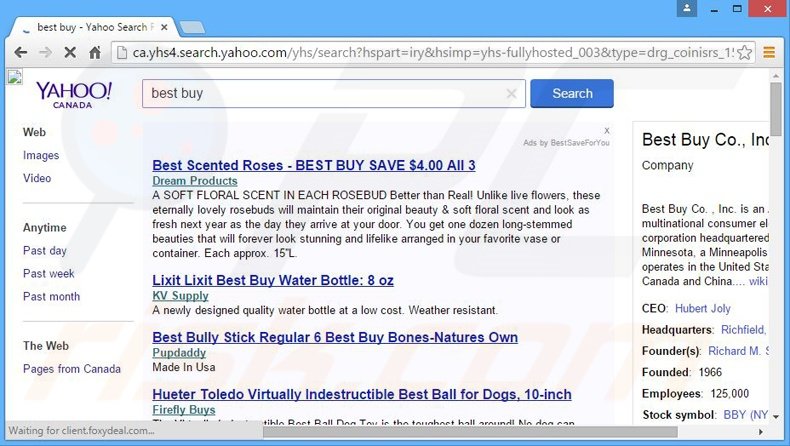Close the Ads by BestSaveForYou panel
The image size is (790, 446).
click(x=607, y=131)
